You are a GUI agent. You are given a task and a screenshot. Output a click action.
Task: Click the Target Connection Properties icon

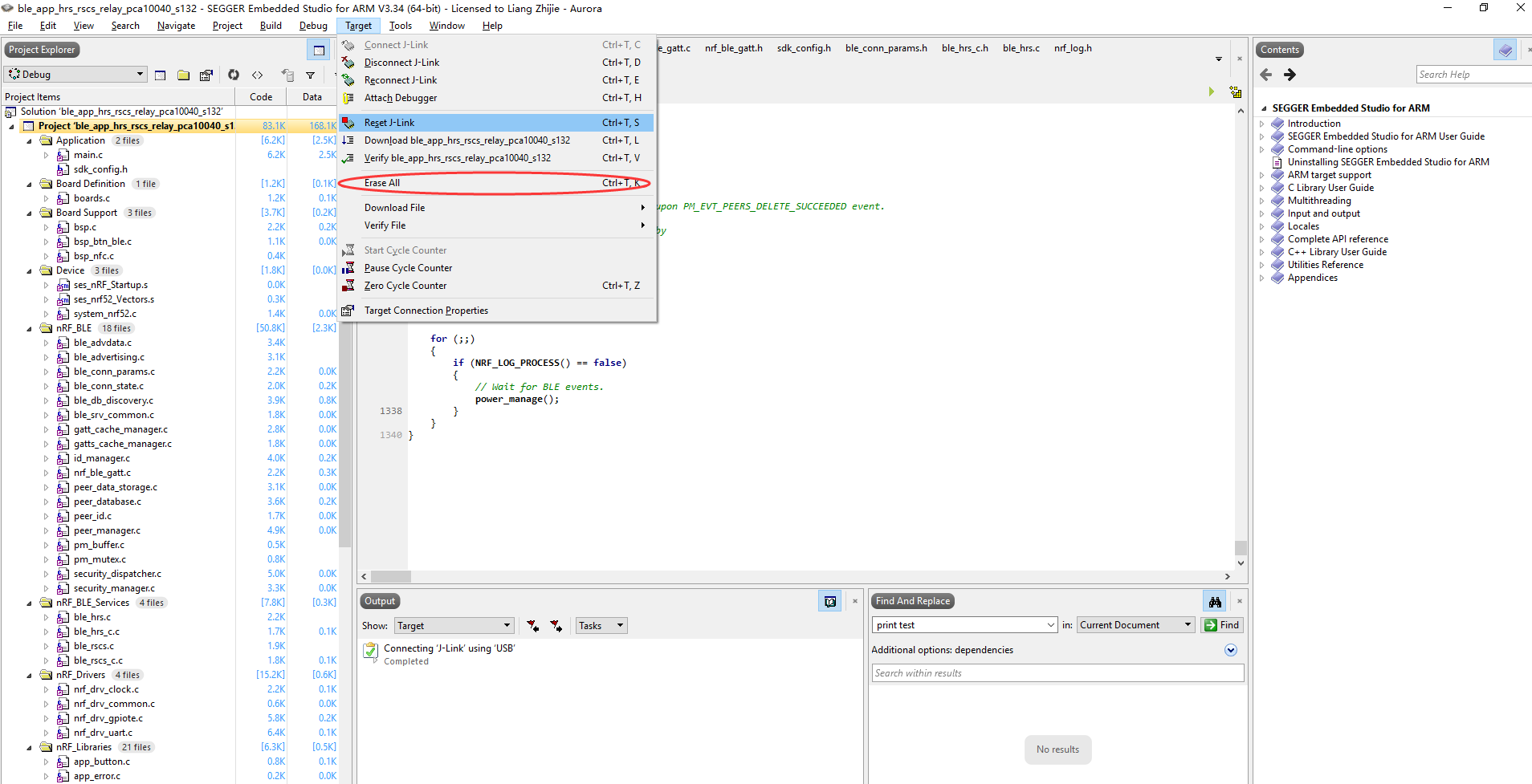(348, 311)
